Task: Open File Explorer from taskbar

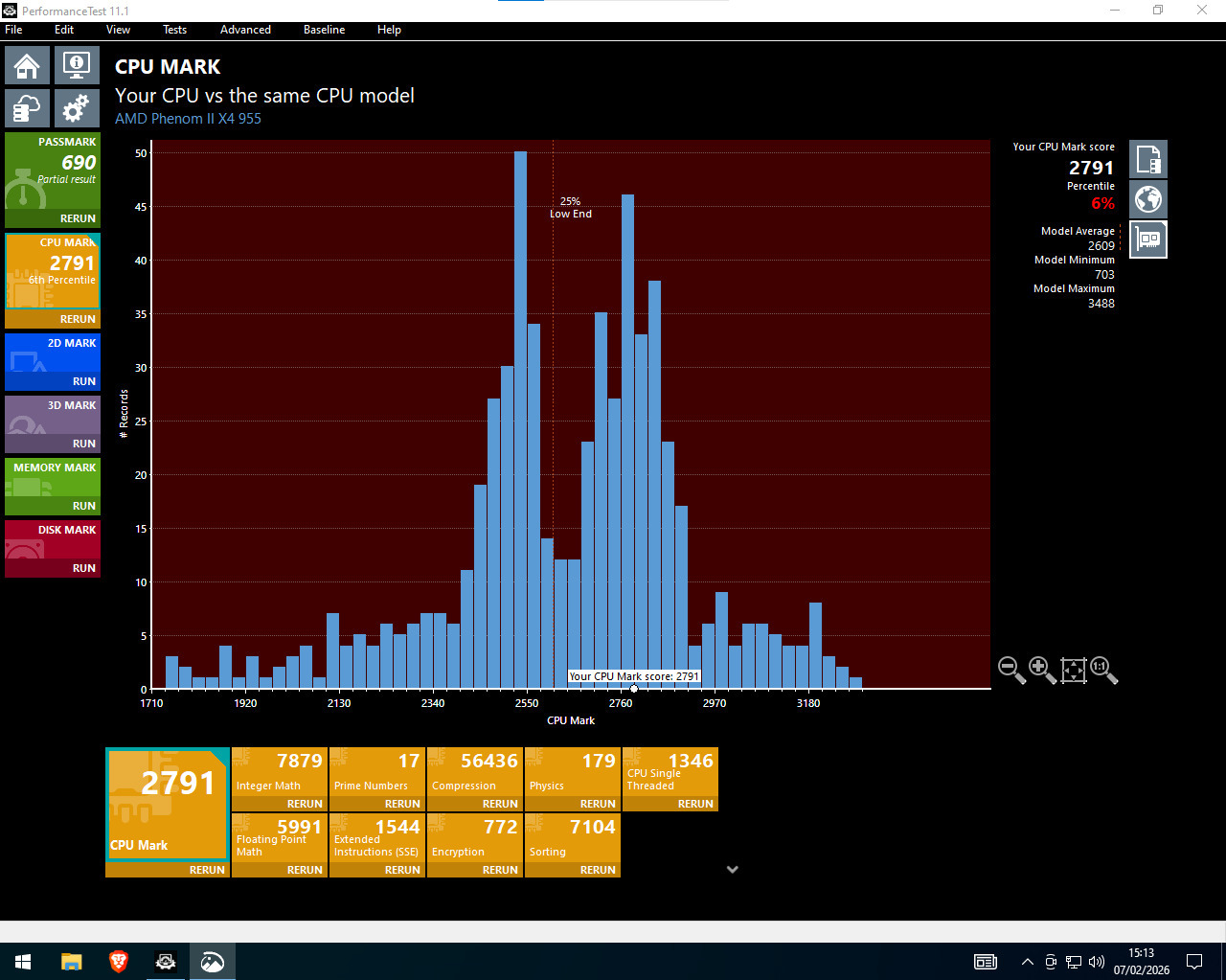Action: pos(72,961)
